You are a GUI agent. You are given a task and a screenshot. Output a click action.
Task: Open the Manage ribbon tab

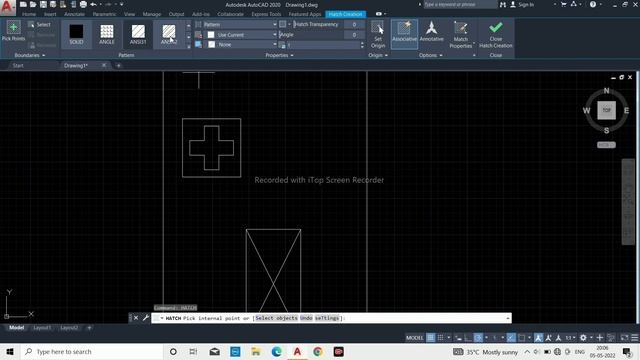152,14
